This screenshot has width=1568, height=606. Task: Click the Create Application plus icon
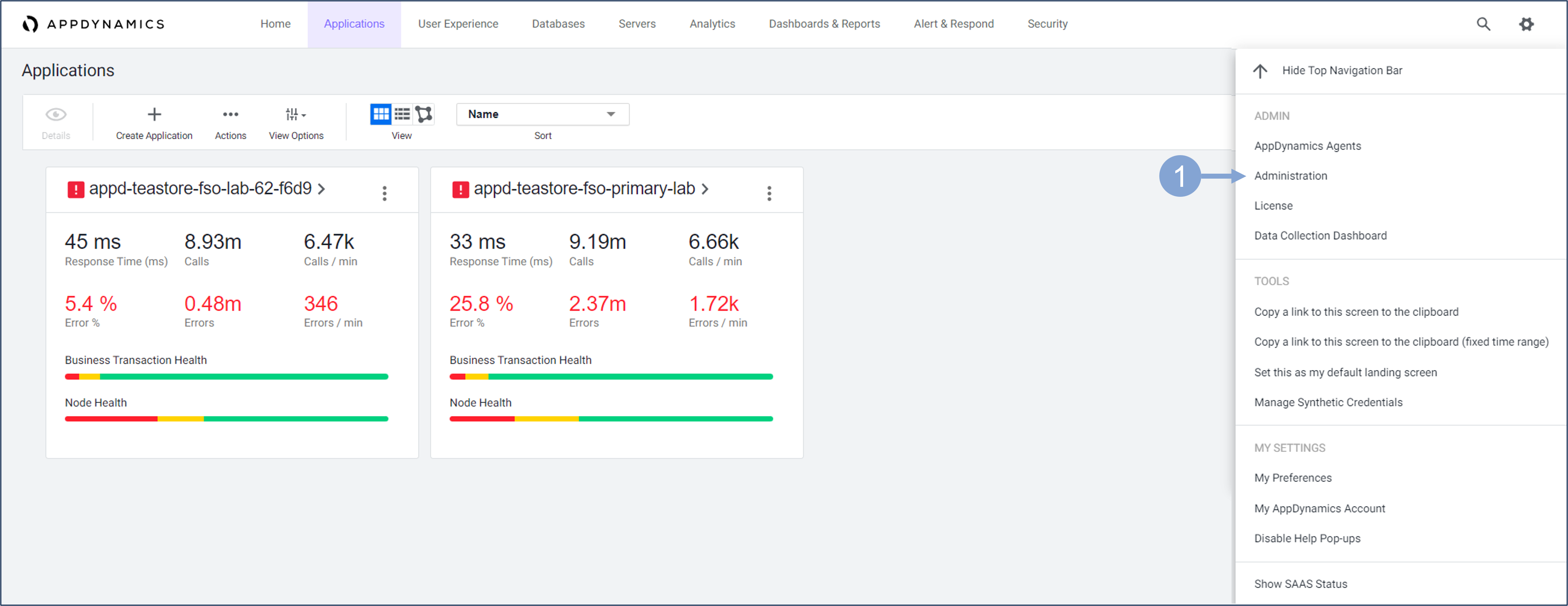tap(155, 115)
